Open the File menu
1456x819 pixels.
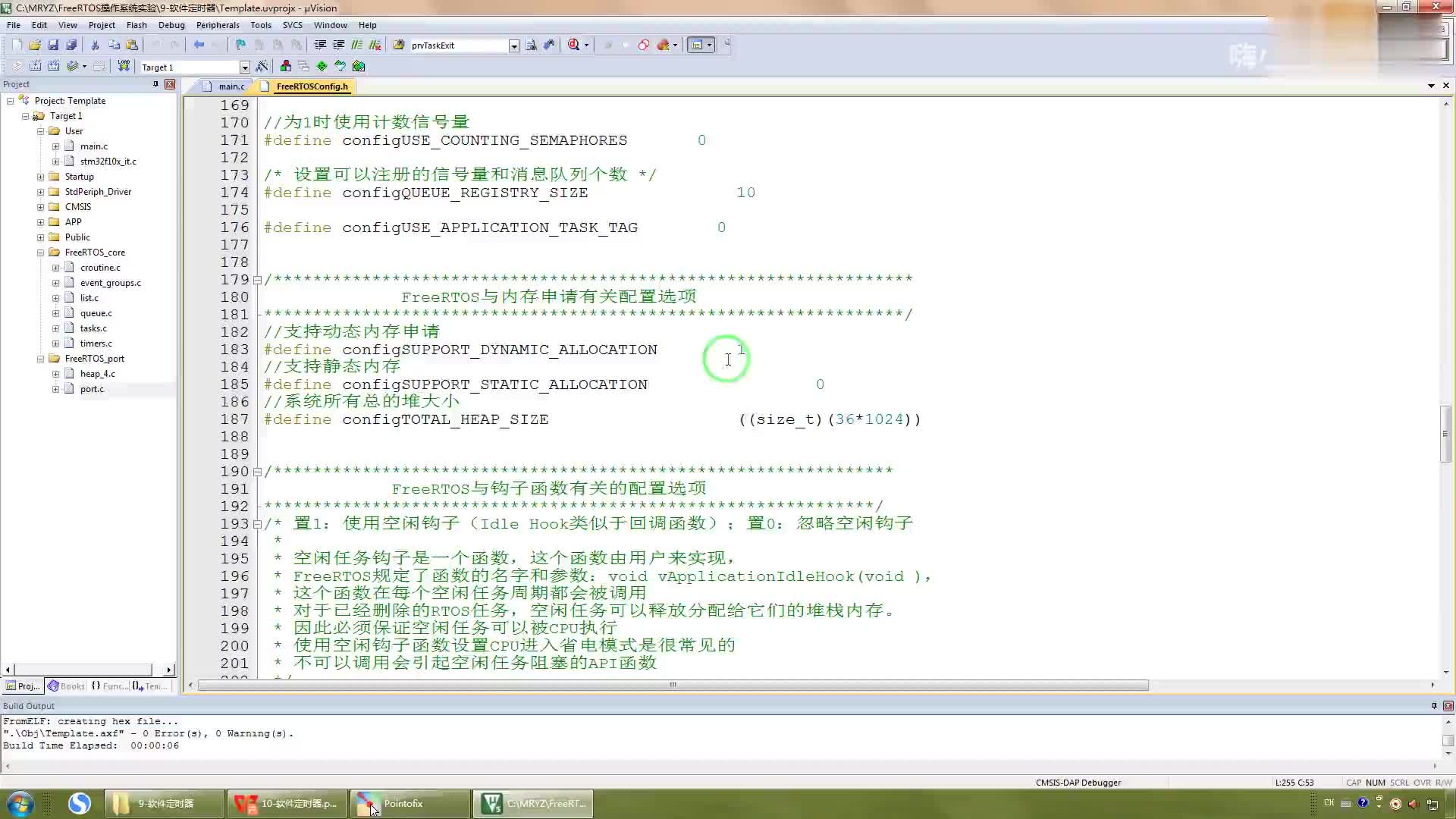click(14, 24)
